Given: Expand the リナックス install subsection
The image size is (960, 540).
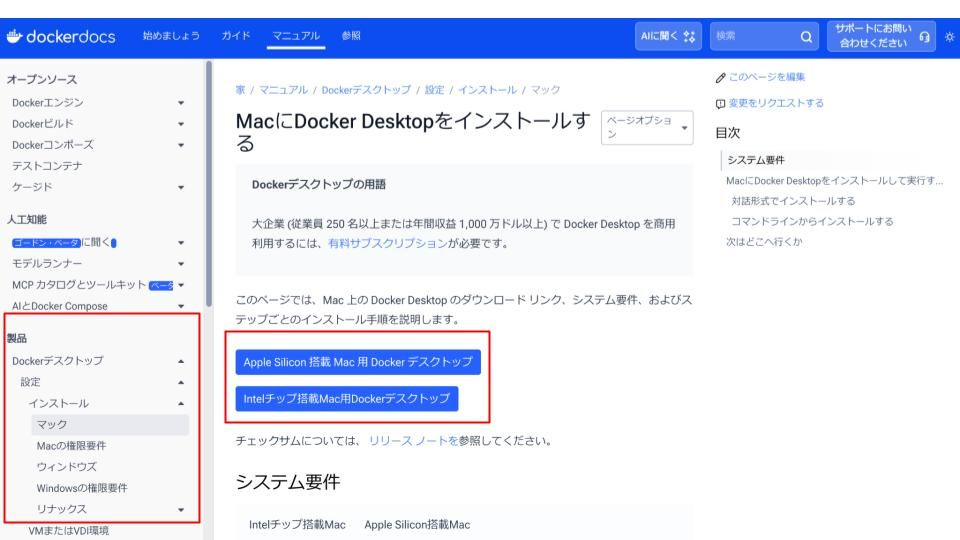Looking at the screenshot, I should [181, 510].
